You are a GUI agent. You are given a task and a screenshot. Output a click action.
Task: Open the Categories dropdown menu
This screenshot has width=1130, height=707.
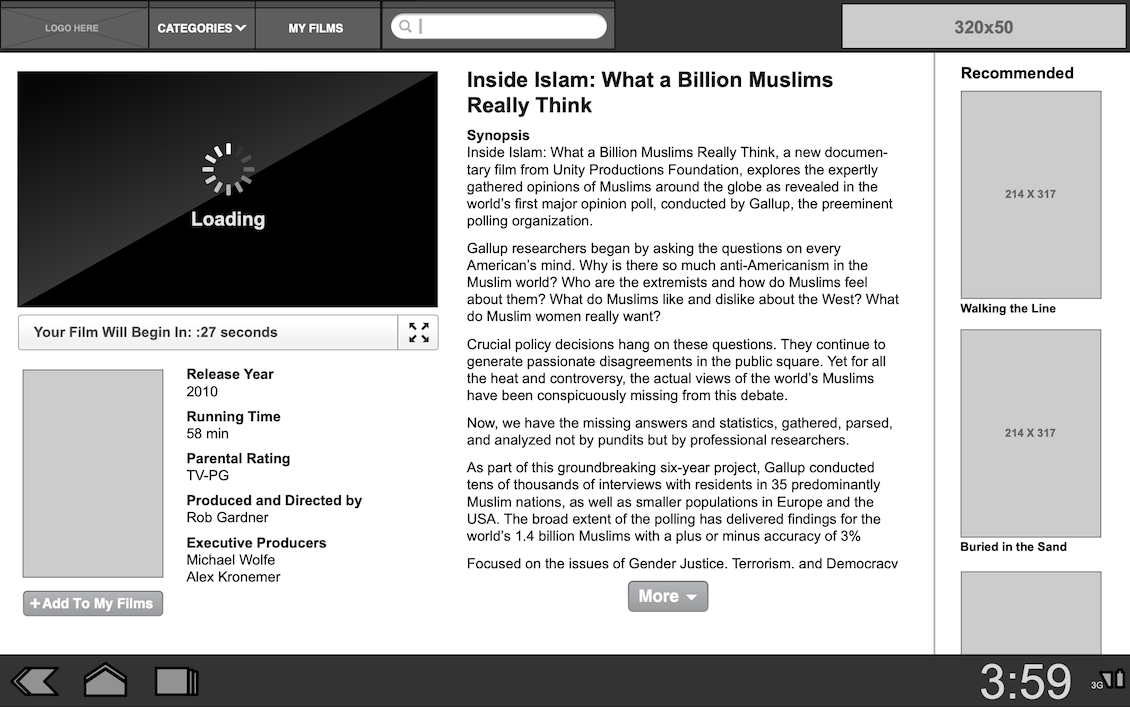(x=202, y=28)
